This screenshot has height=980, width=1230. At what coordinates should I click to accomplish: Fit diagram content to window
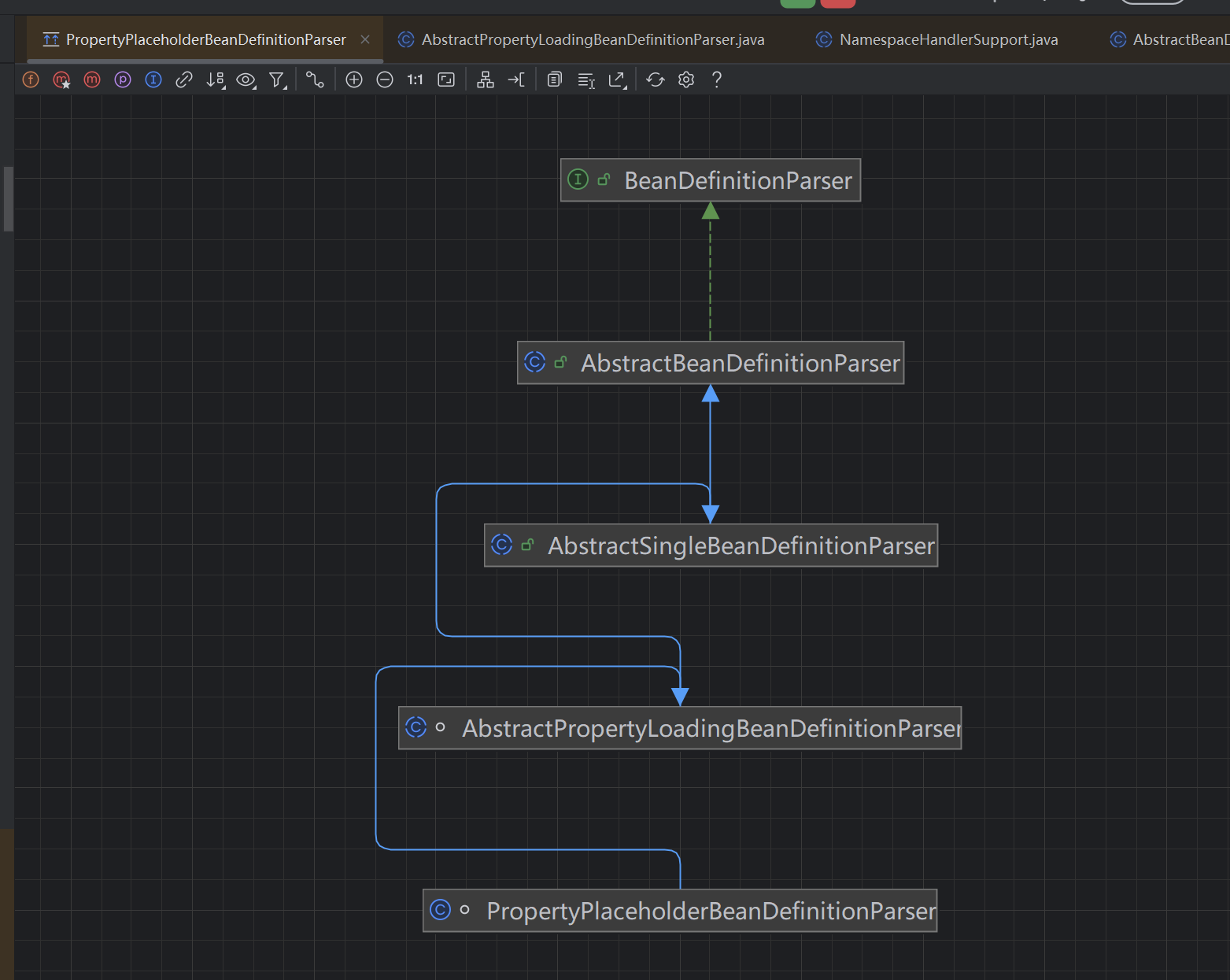(446, 80)
